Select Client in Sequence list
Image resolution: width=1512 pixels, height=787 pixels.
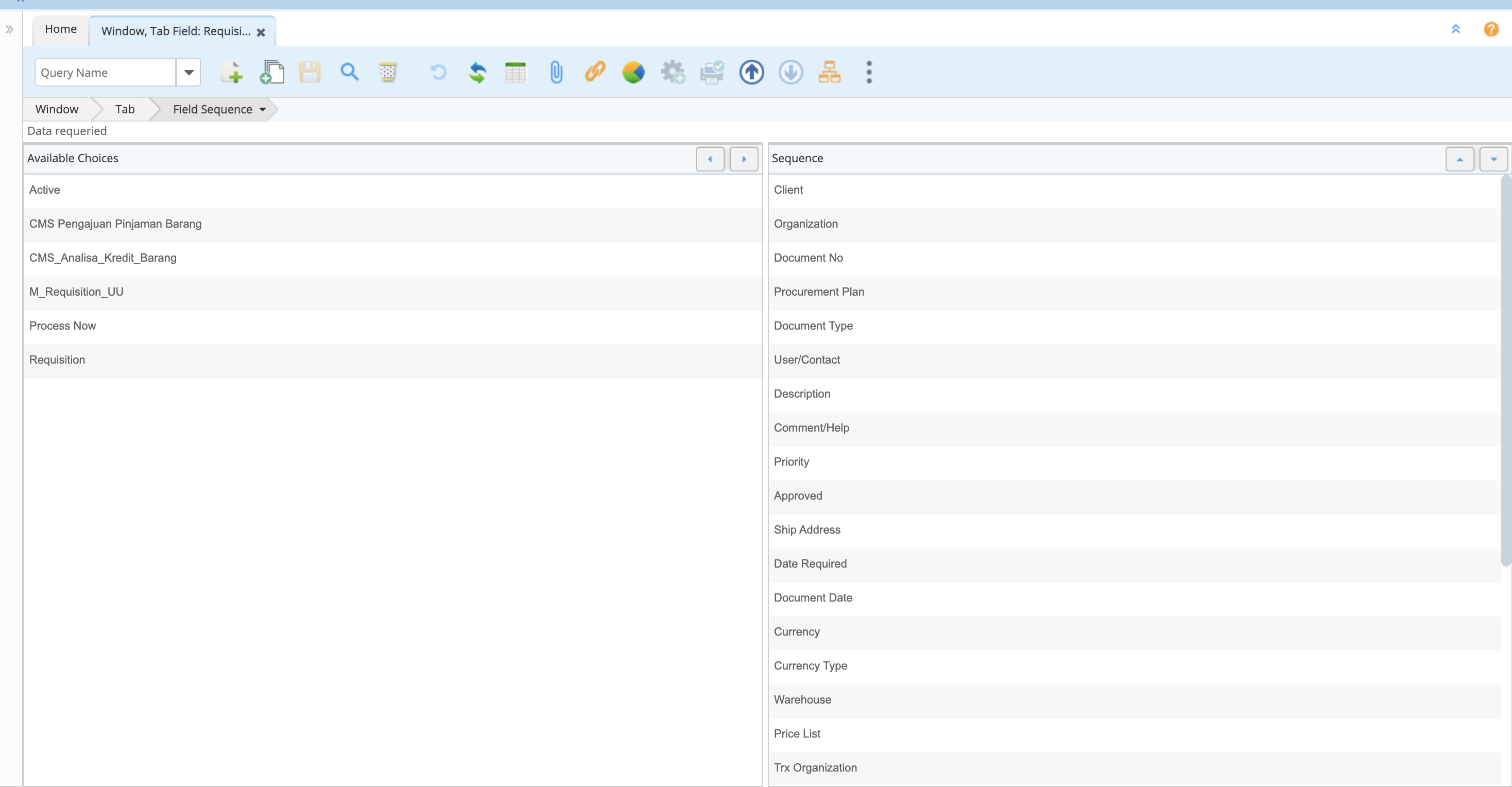tap(1135, 190)
